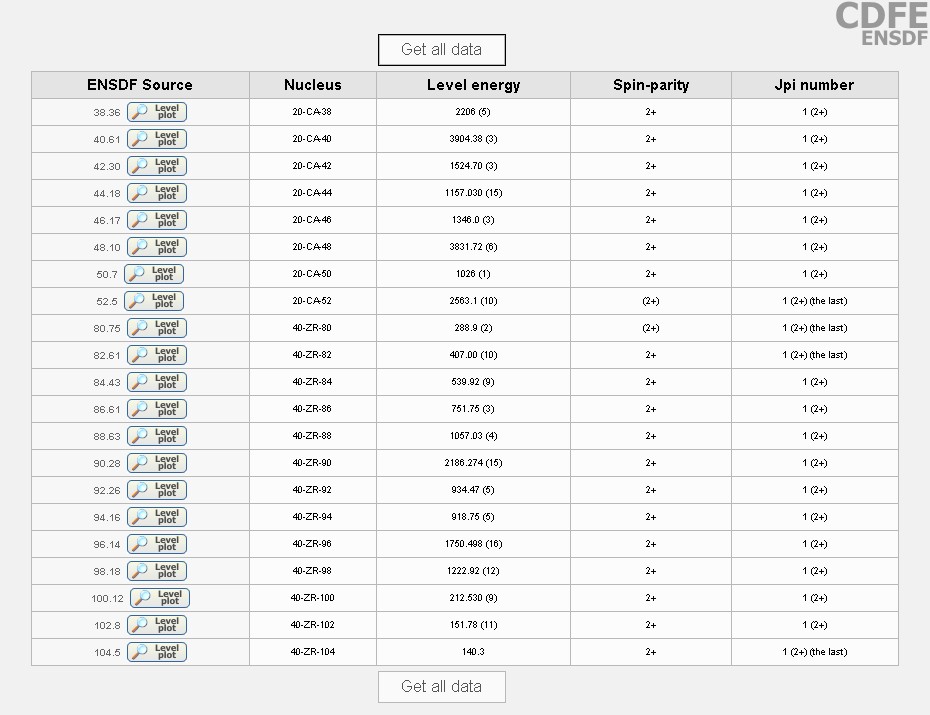Click the Nucleus column header

pos(313,85)
